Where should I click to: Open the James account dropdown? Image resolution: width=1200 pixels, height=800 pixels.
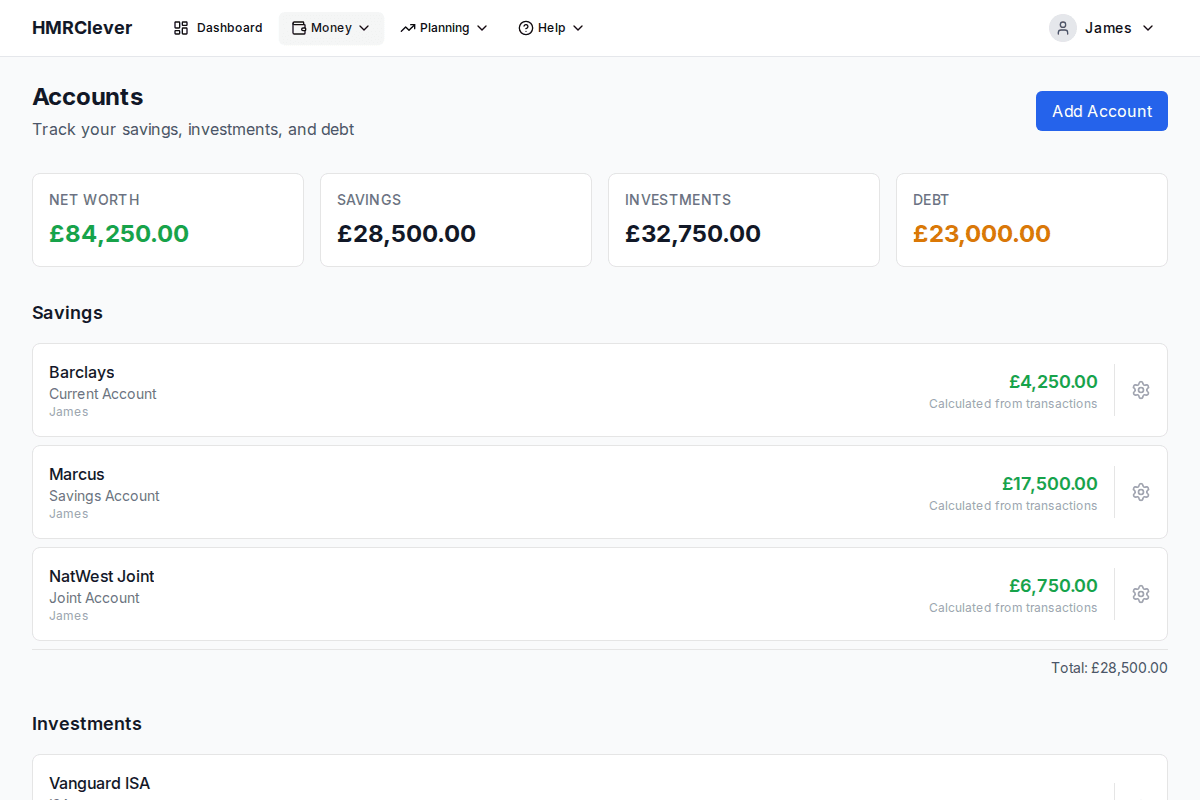pyautogui.click(x=1147, y=28)
